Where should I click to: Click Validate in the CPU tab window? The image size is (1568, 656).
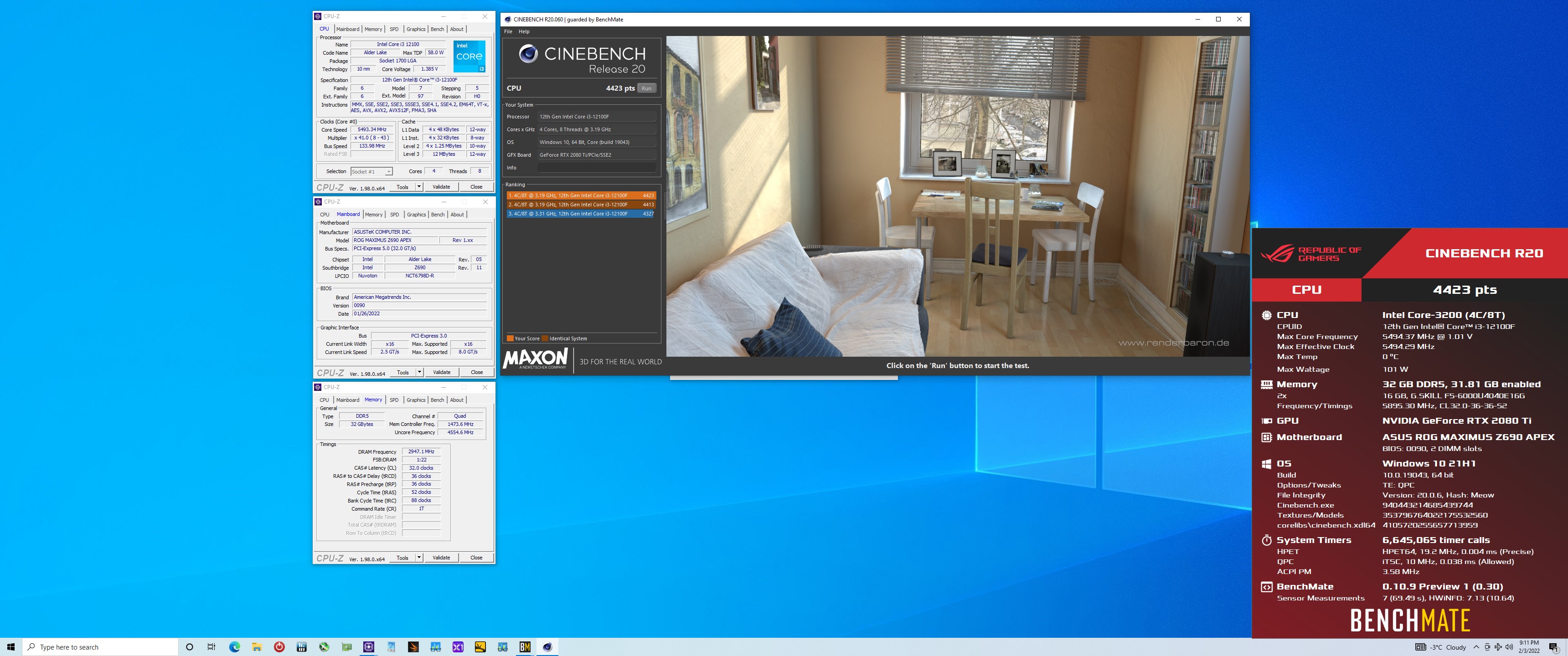pyautogui.click(x=441, y=187)
